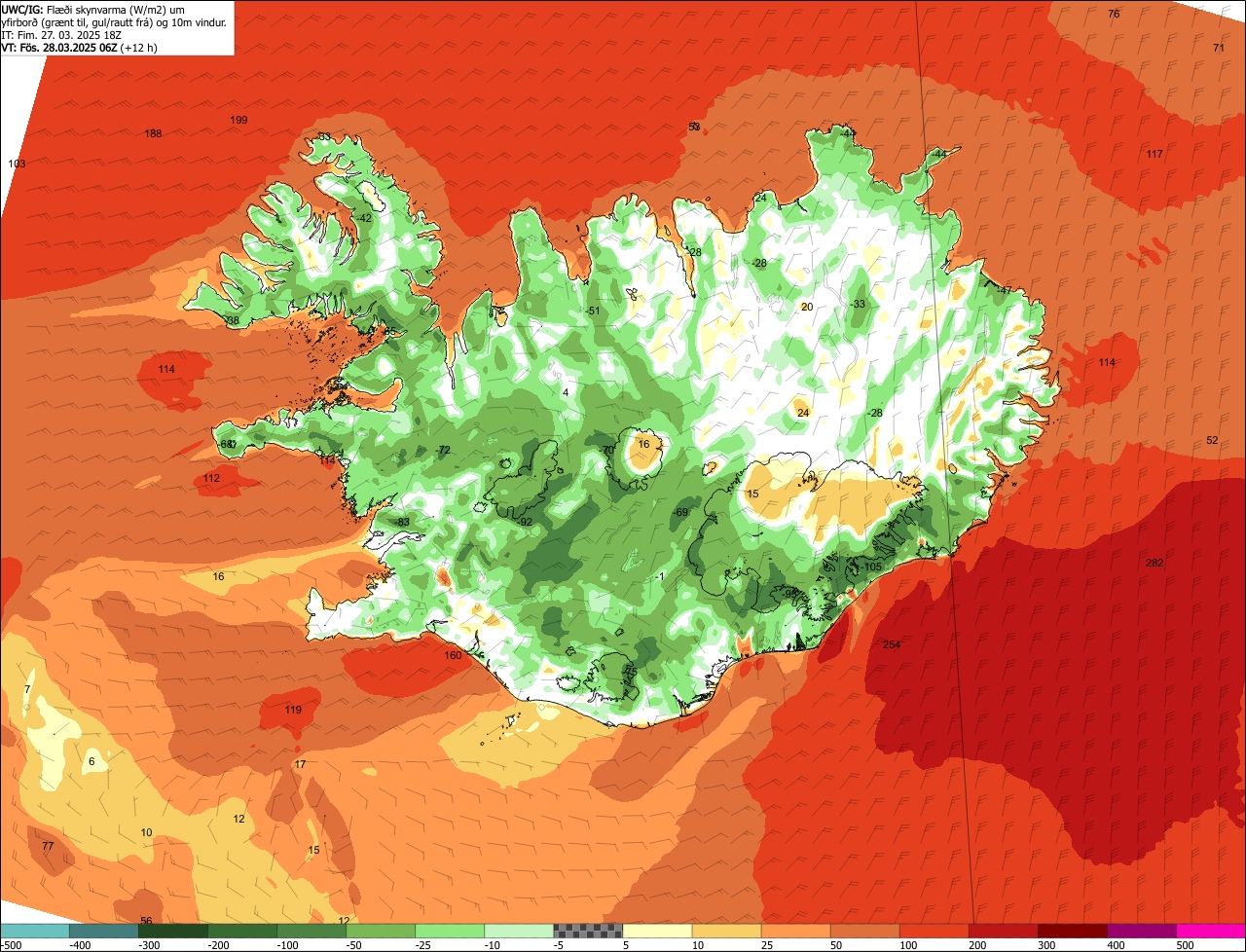Screen dimensions: 1246x952
Task: Click the 6 value in the far southwest
Action: pyautogui.click(x=92, y=761)
